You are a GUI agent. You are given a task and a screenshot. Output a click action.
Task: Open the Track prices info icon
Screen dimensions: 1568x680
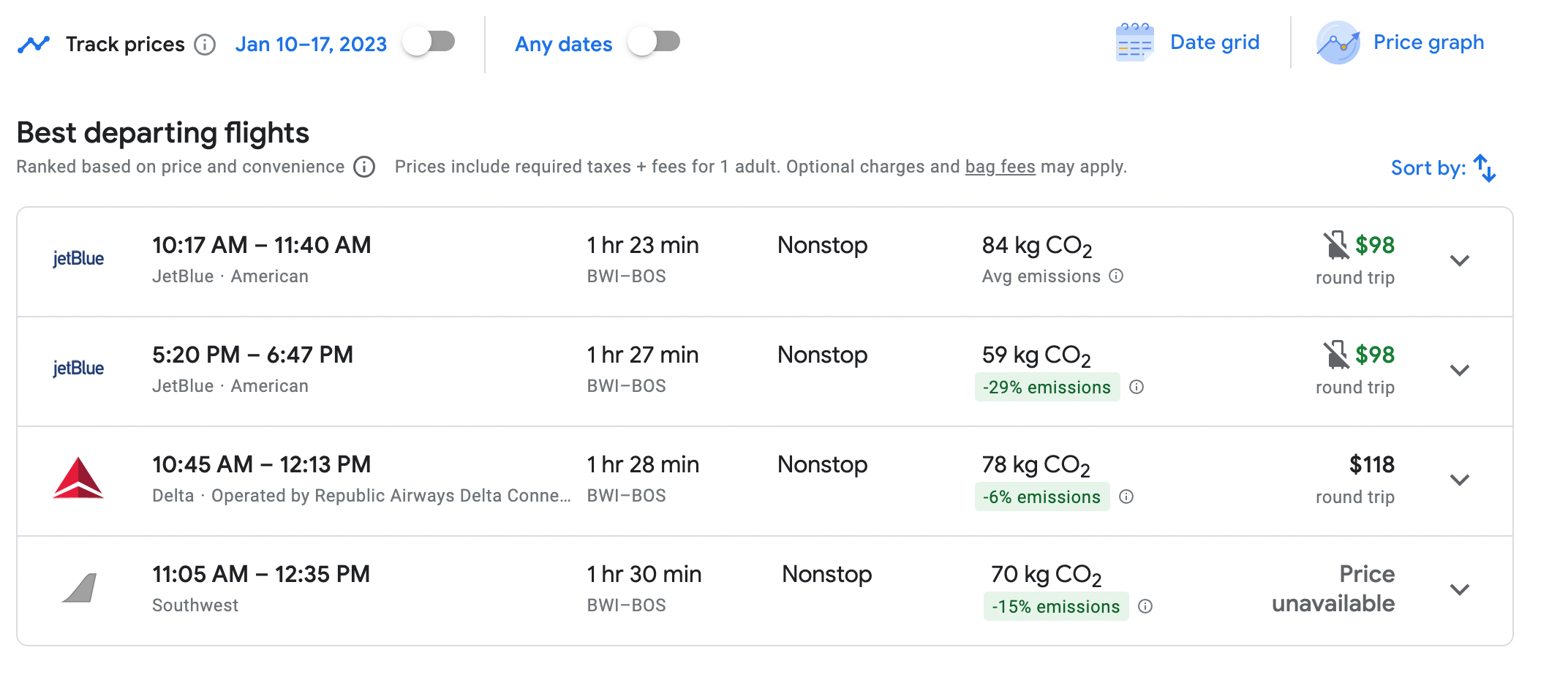205,45
